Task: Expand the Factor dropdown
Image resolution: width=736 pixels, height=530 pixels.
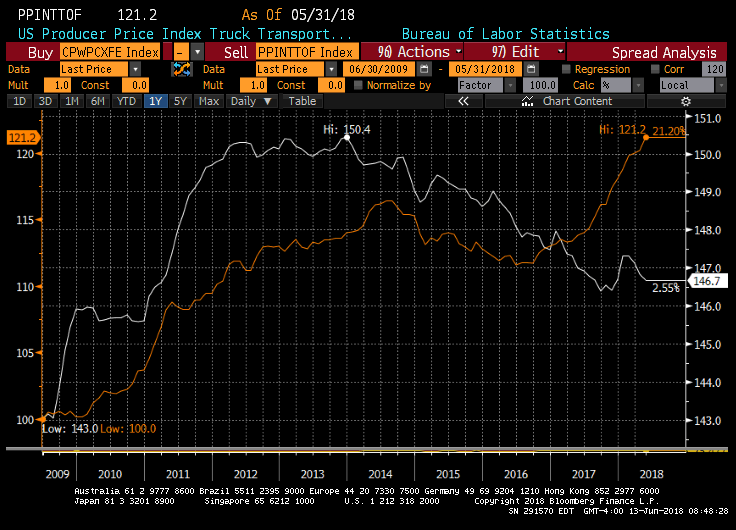Action: [510, 85]
